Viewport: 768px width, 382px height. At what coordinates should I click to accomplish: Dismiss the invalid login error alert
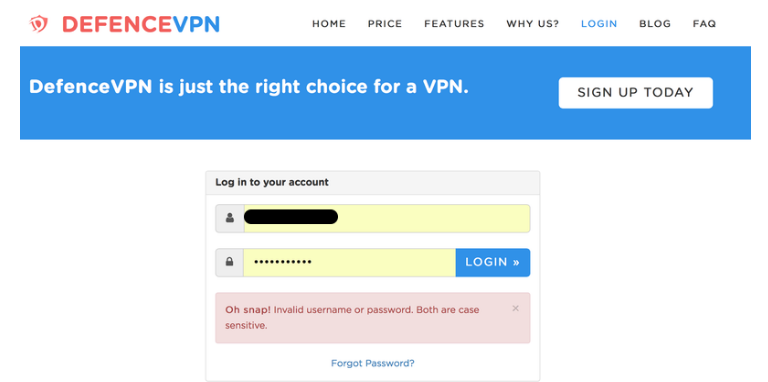[x=515, y=308]
